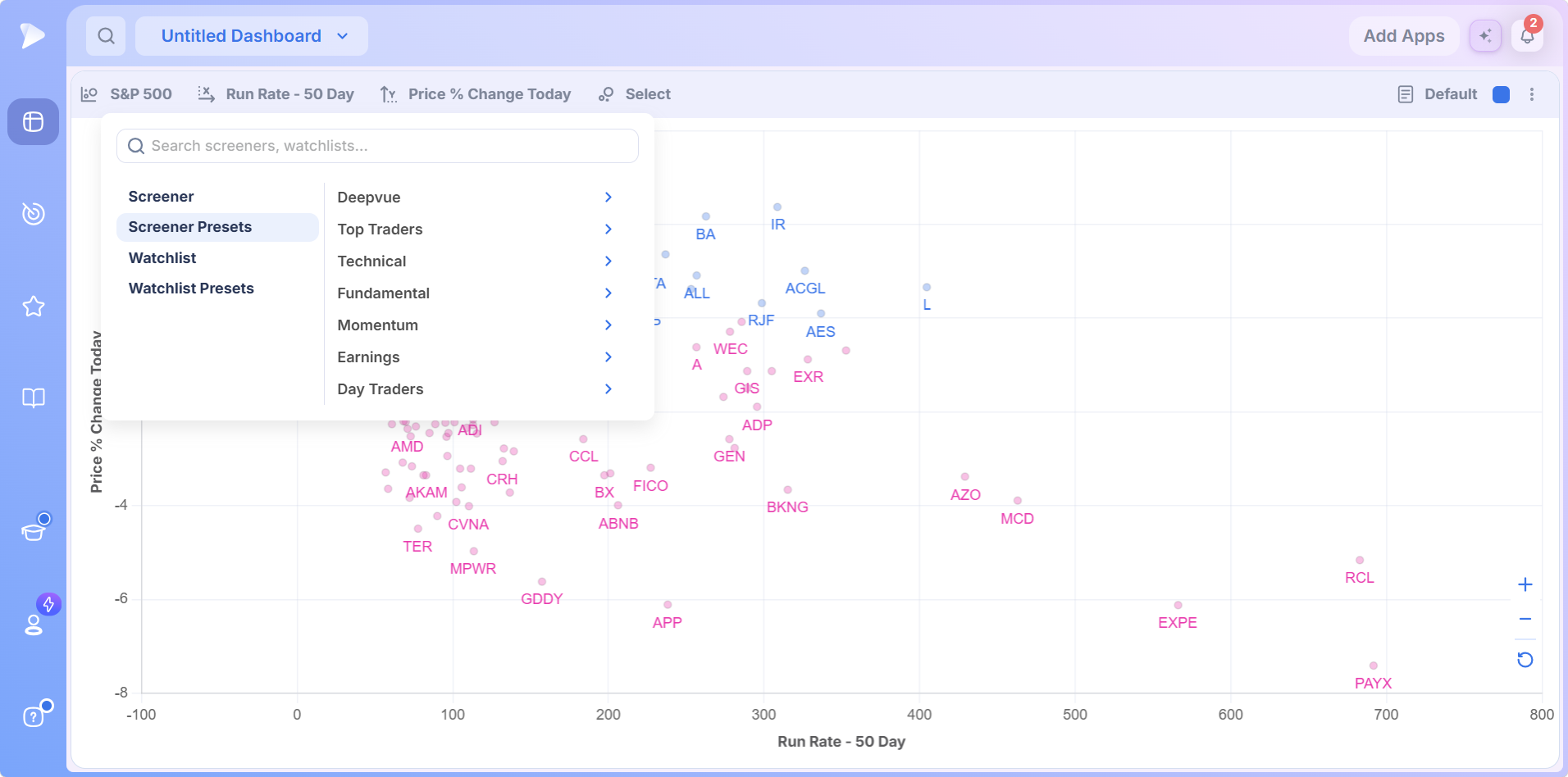
Task: Open the user account sidebar icon
Action: click(33, 625)
